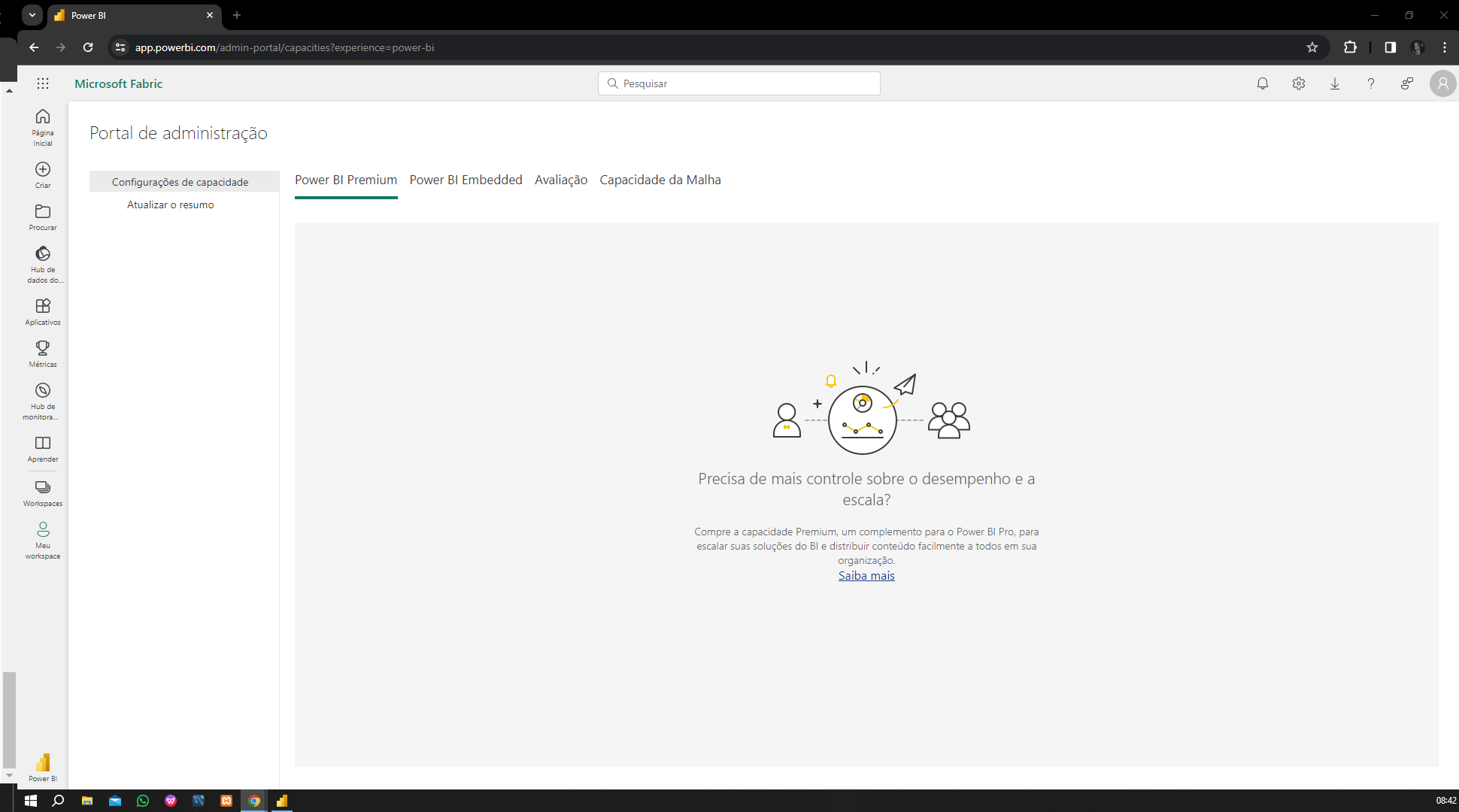Open Hub de monitoramento in sidebar
1459x812 pixels.
click(43, 401)
